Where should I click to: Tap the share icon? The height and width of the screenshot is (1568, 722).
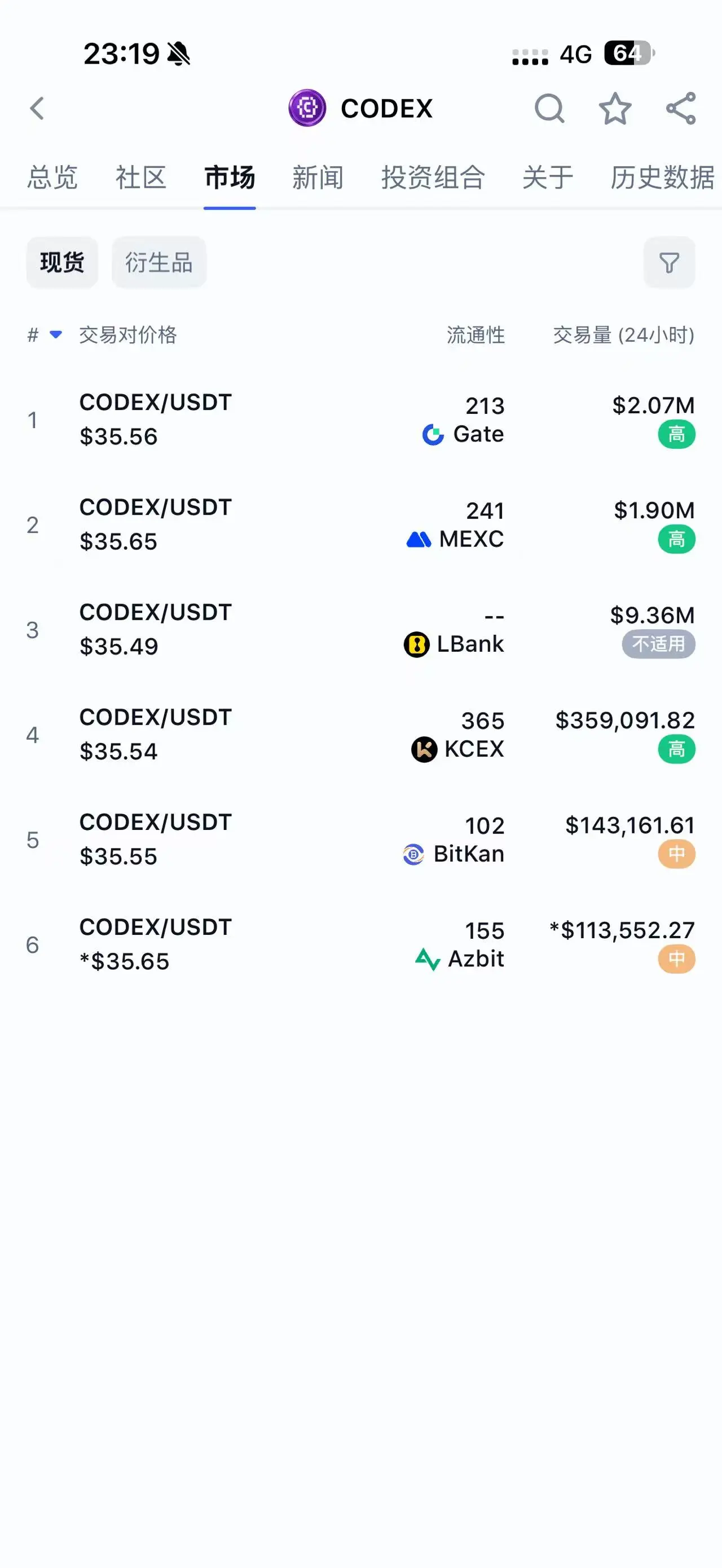point(681,109)
